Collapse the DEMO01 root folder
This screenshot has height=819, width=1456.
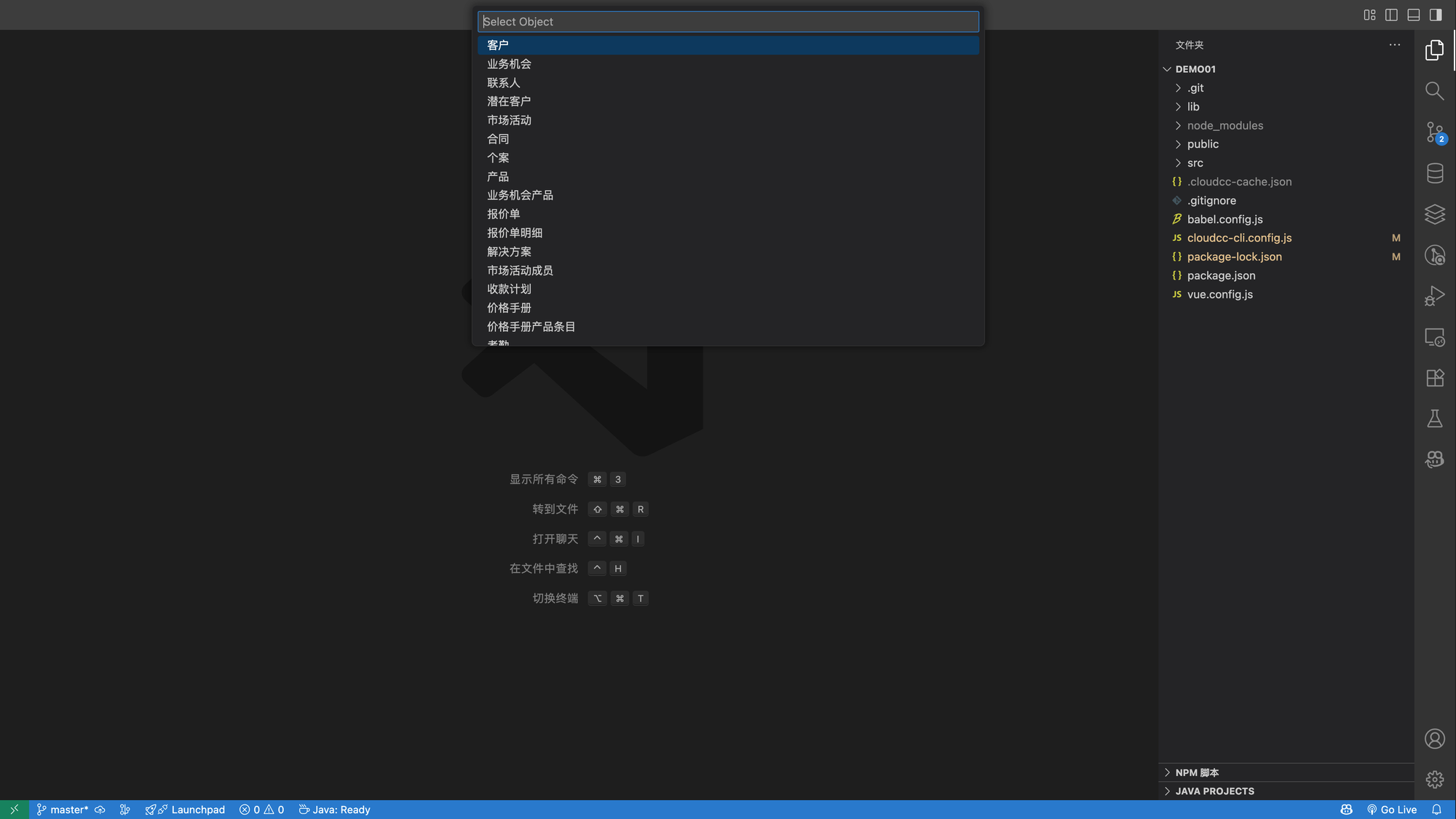coord(1195,69)
